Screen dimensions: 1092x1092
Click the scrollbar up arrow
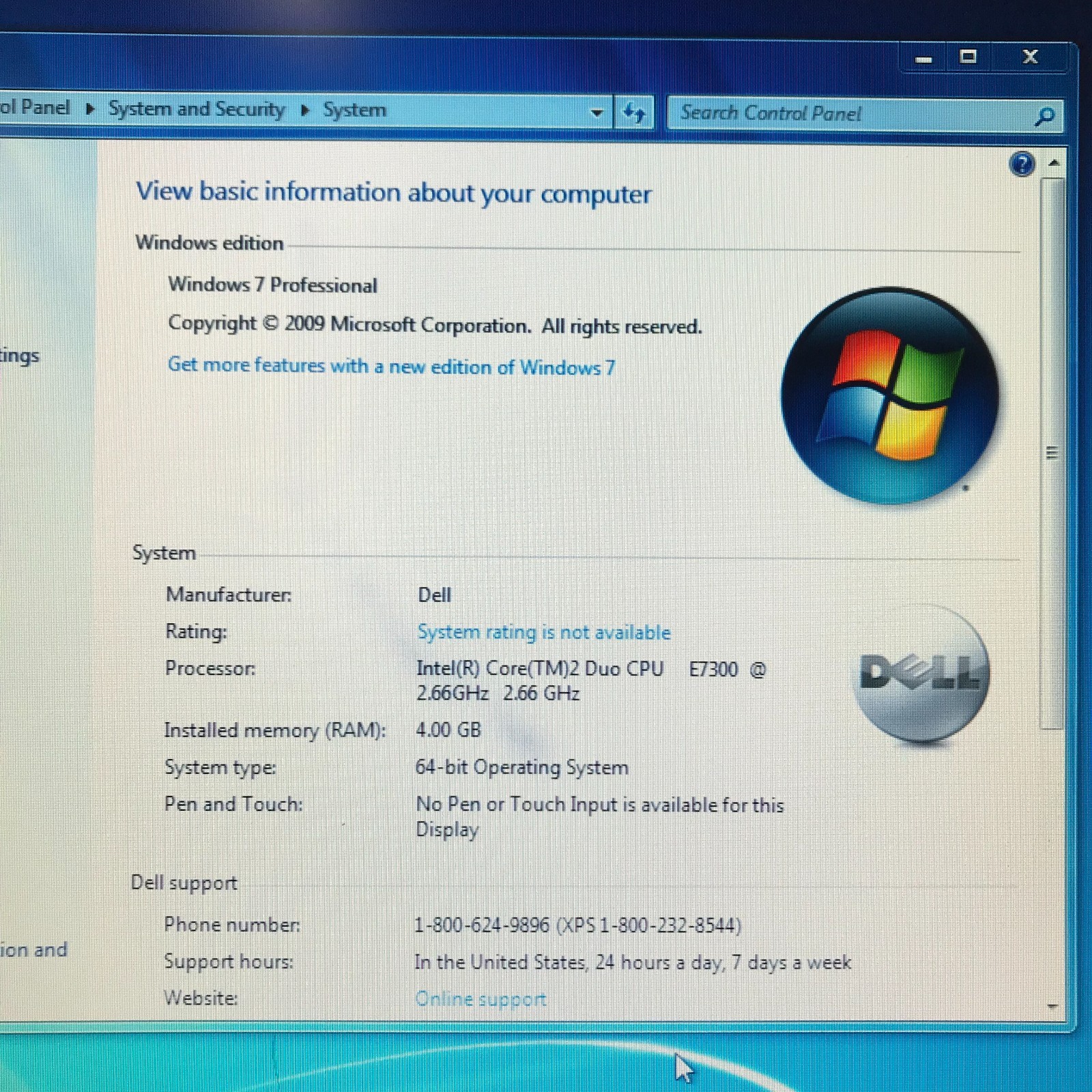point(1054,162)
